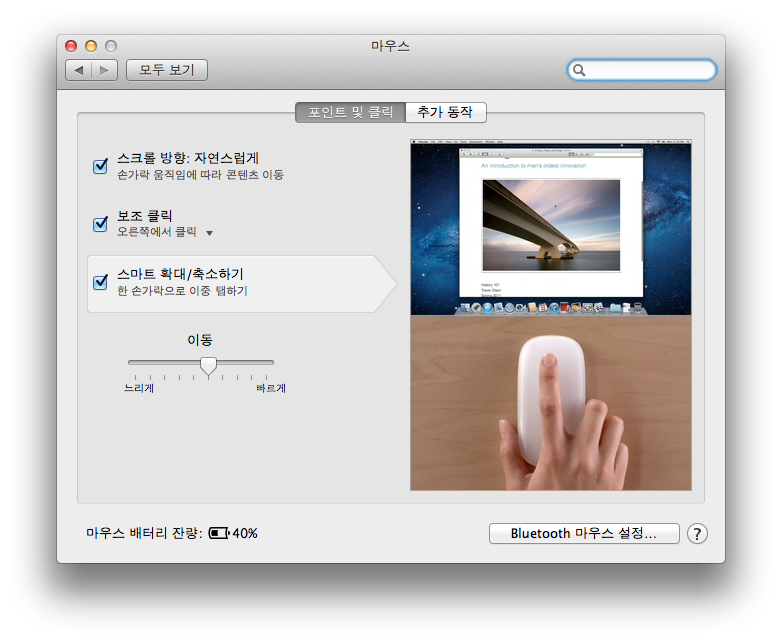Close the 마우스 preferences window
The height and width of the screenshot is (642, 782).
[71, 46]
